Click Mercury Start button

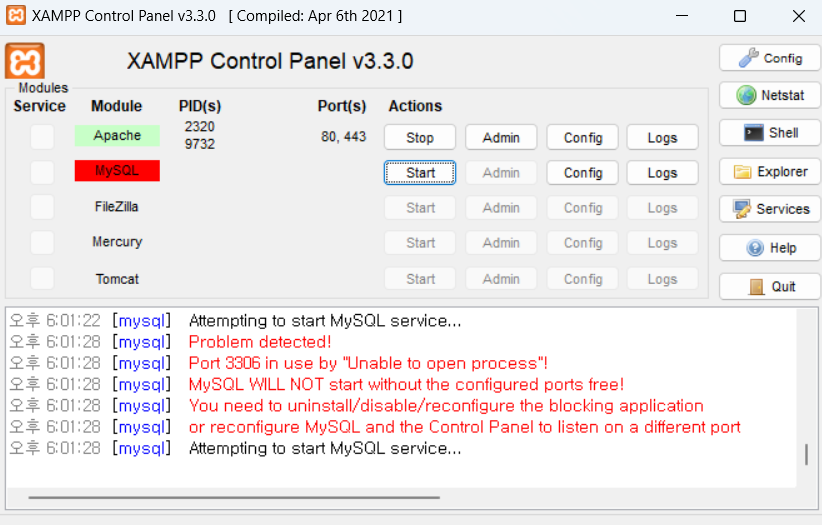[x=420, y=243]
